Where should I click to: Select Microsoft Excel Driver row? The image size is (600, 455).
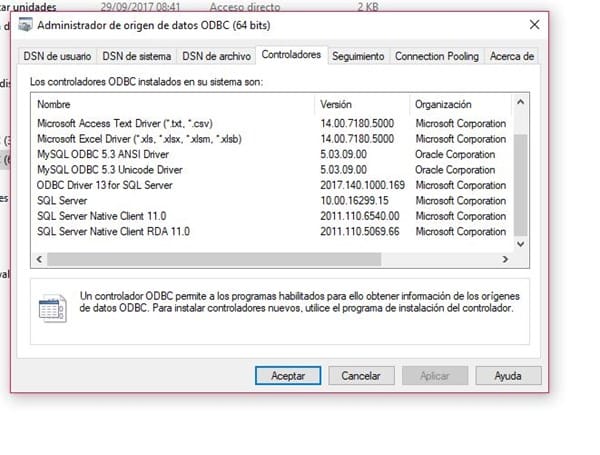pos(272,139)
